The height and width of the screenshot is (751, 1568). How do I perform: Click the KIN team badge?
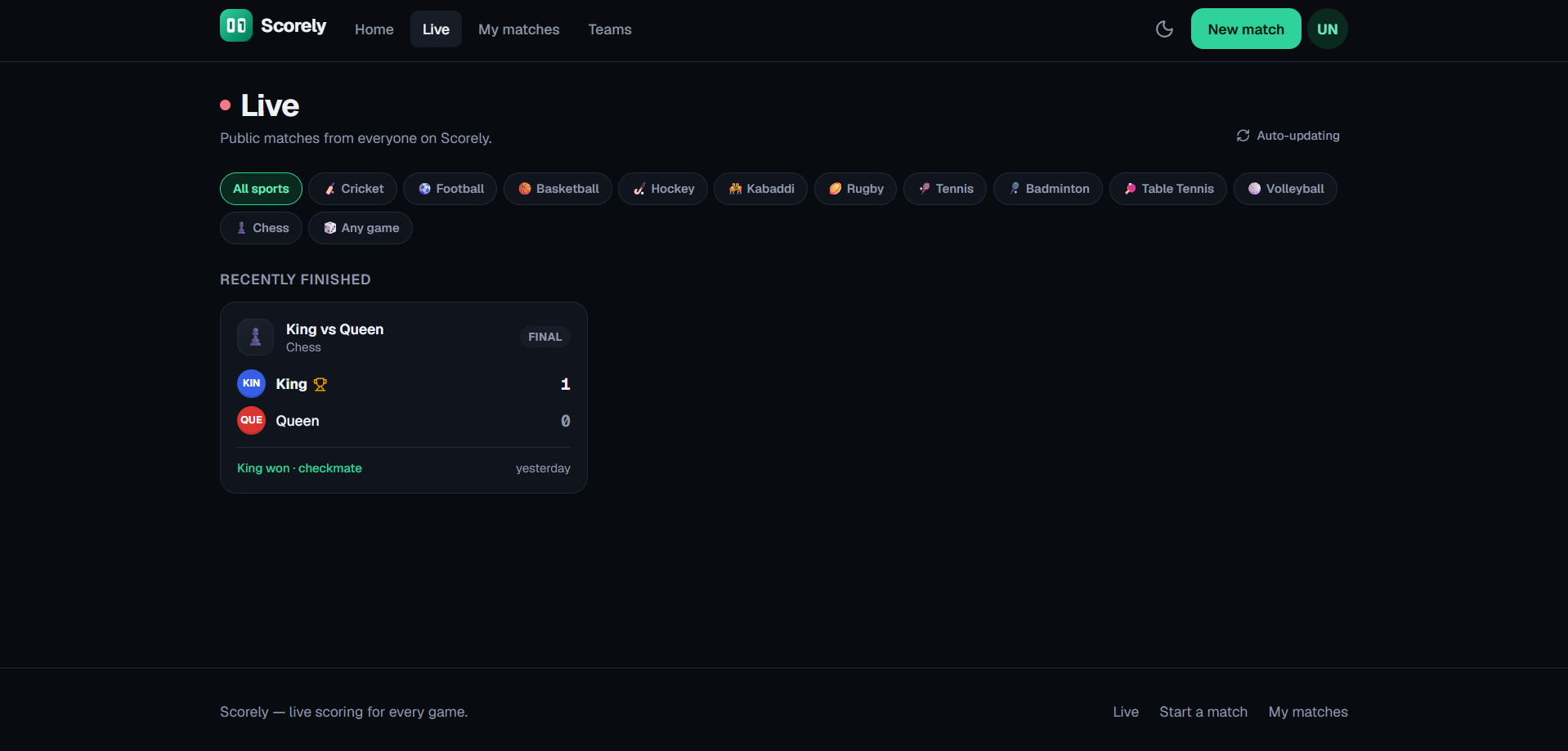pos(251,383)
